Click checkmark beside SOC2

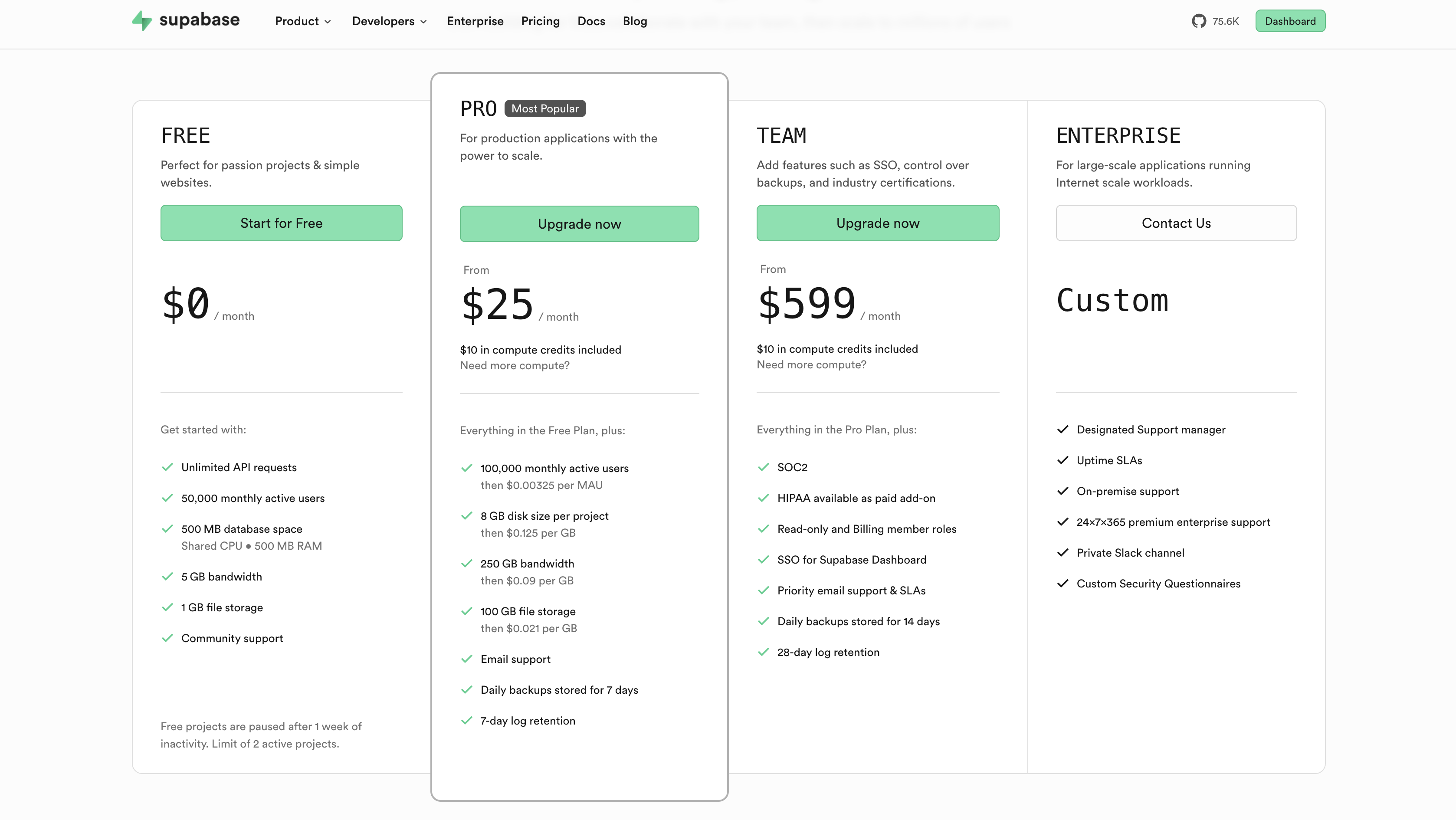point(764,467)
